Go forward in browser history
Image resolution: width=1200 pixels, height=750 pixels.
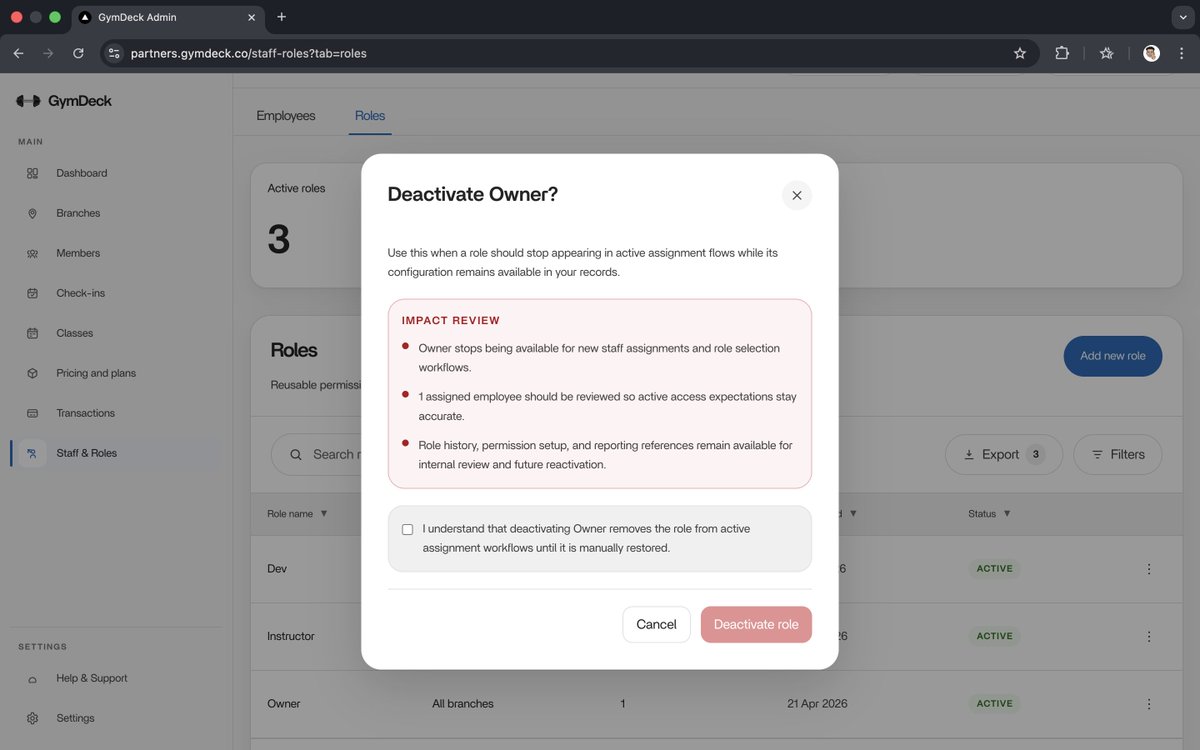coord(48,53)
